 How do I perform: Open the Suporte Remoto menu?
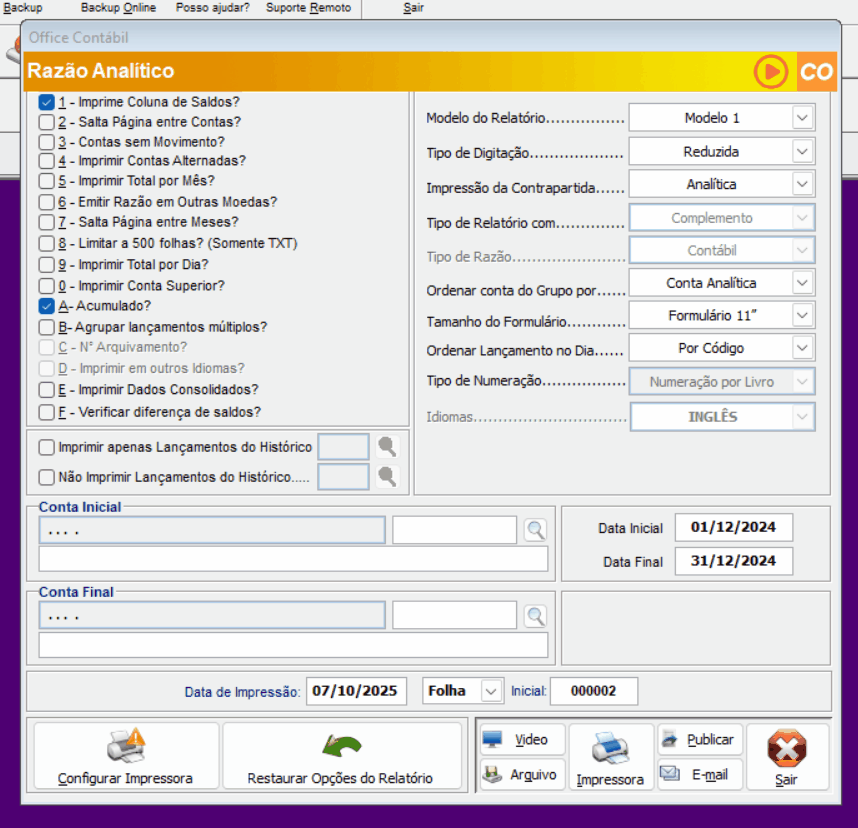(308, 8)
